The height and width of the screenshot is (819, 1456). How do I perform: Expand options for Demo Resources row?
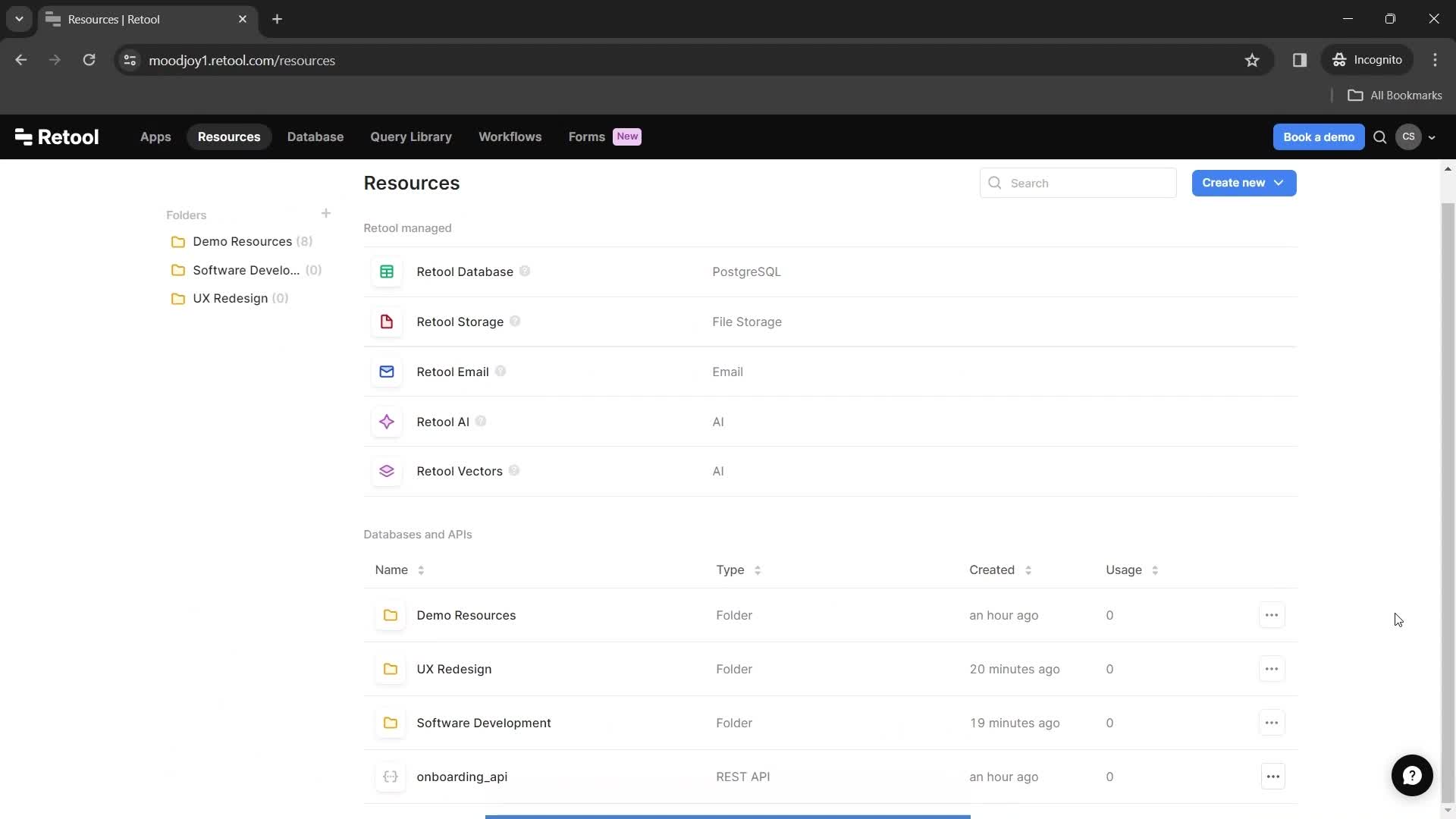point(1272,615)
